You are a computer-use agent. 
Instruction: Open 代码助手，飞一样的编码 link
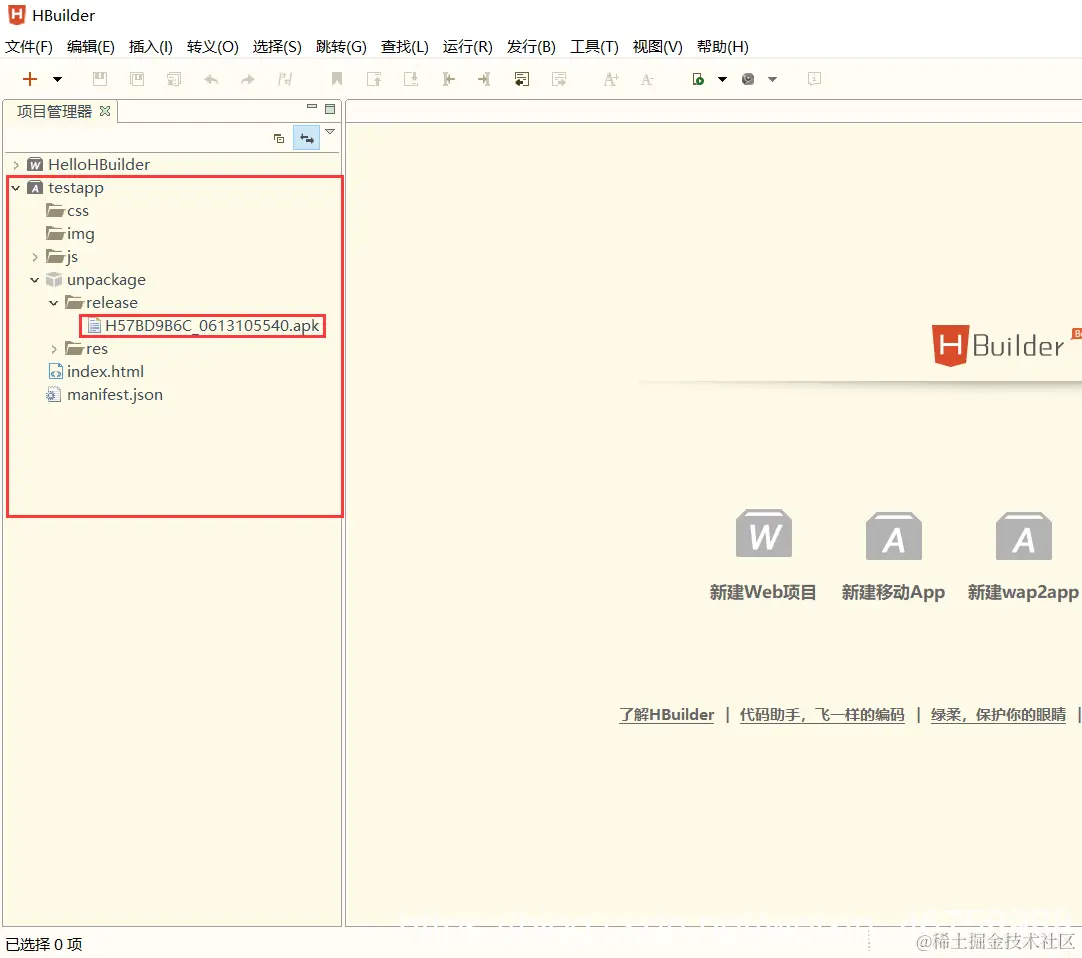coord(822,715)
